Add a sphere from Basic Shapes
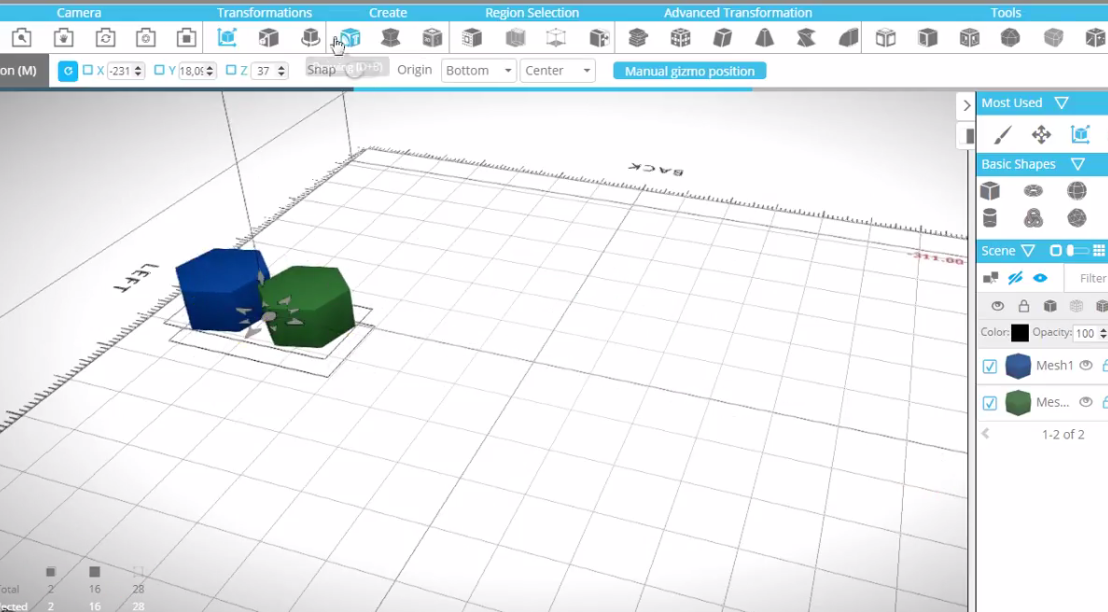 pyautogui.click(x=1076, y=191)
